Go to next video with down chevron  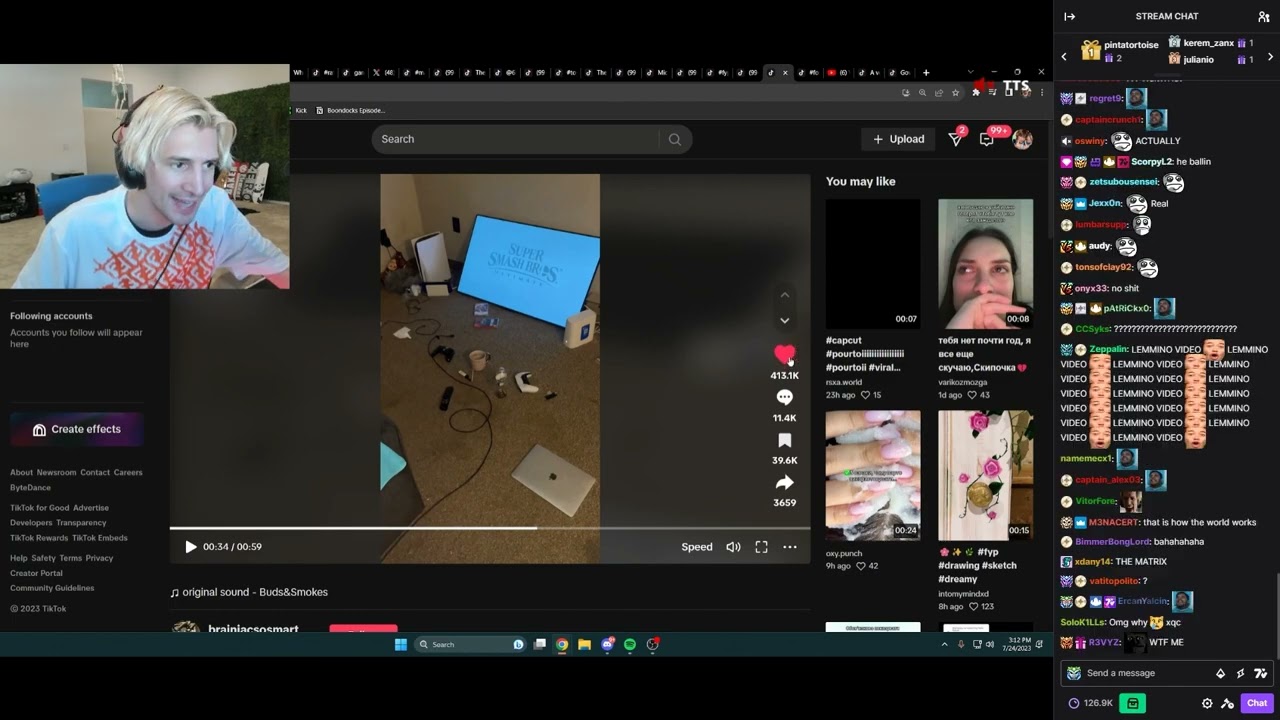(785, 321)
